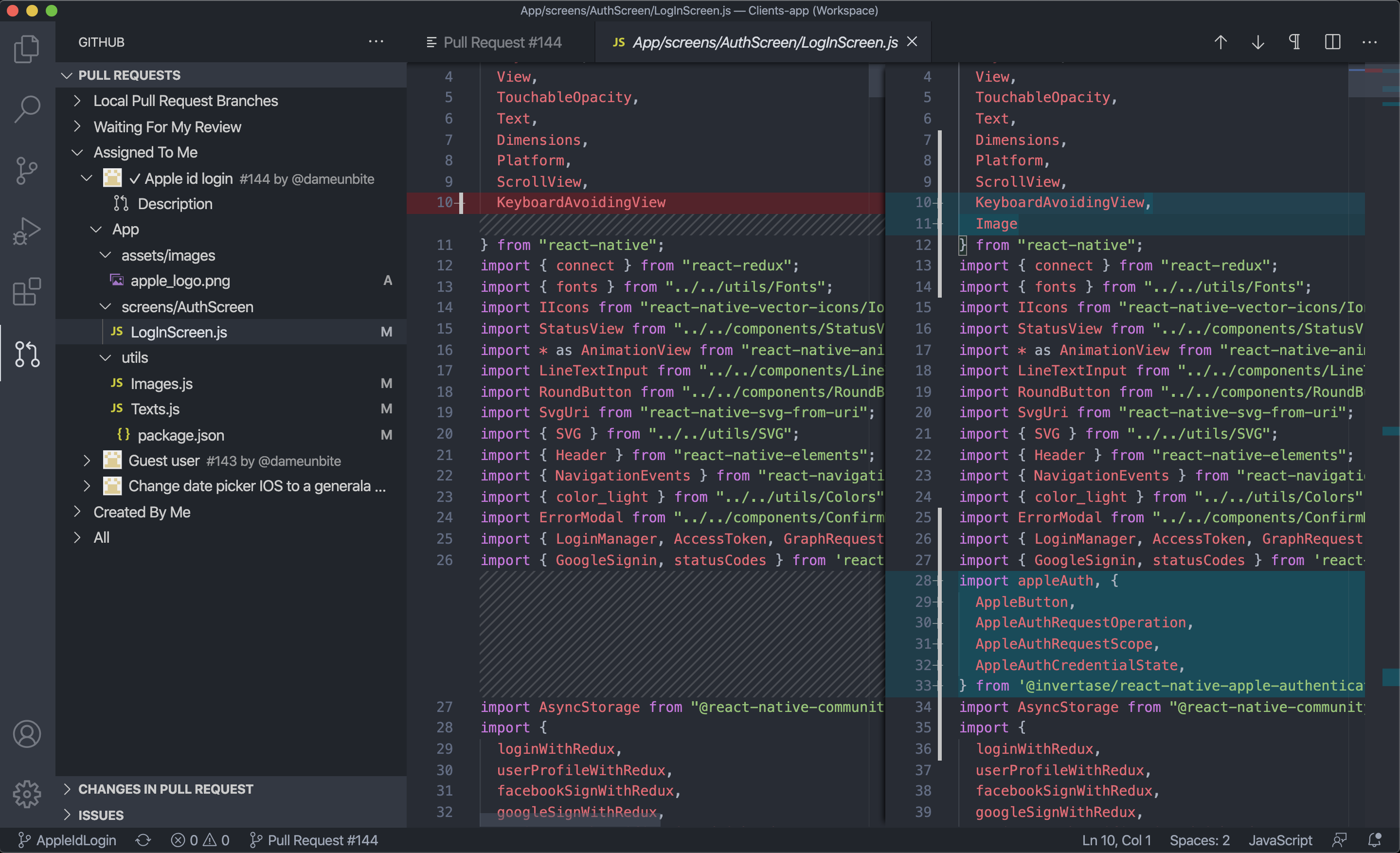Image resolution: width=1400 pixels, height=853 pixels.
Task: Go to next change arrow
Action: pyautogui.click(x=1258, y=42)
